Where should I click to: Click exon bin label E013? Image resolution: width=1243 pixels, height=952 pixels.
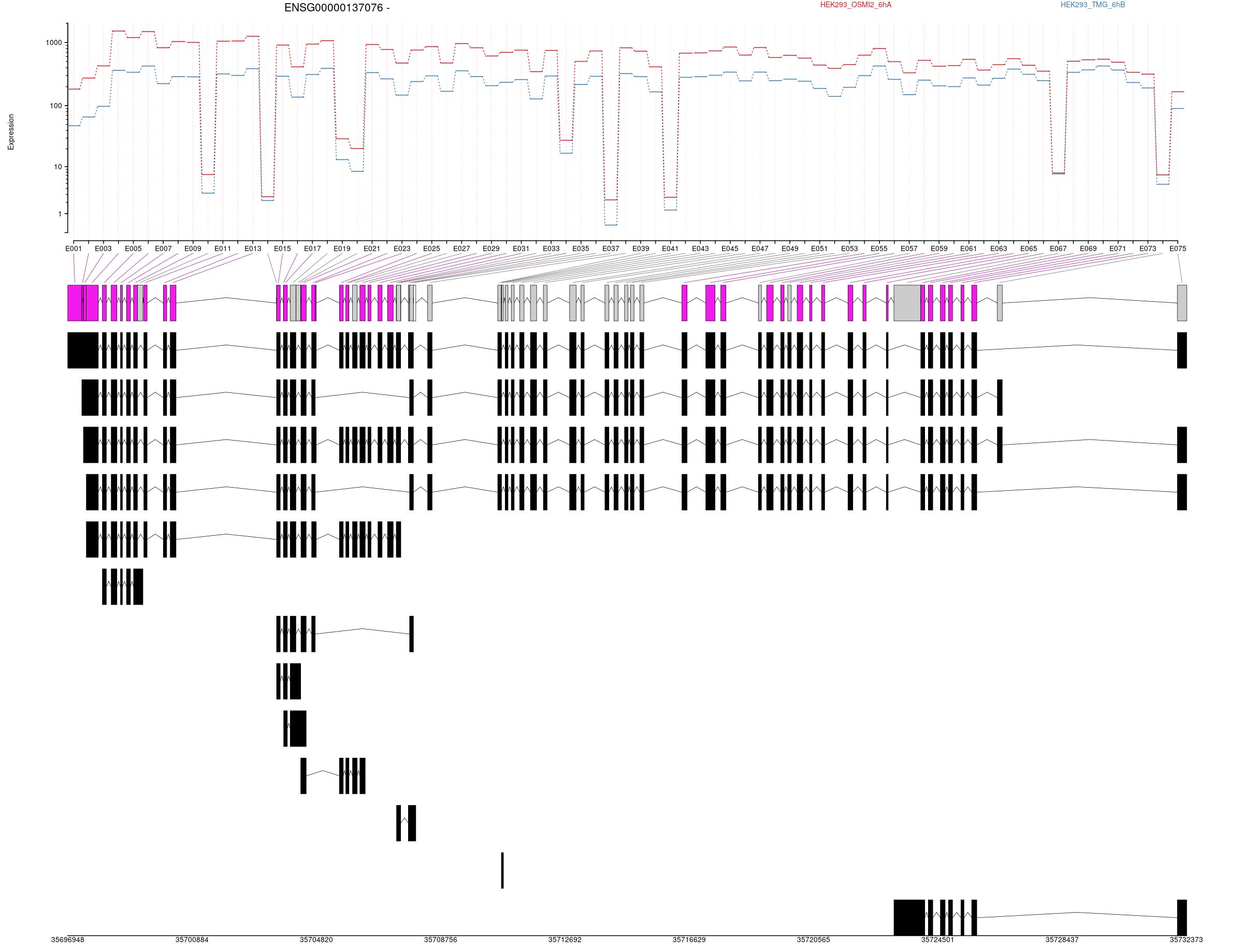[x=253, y=249]
